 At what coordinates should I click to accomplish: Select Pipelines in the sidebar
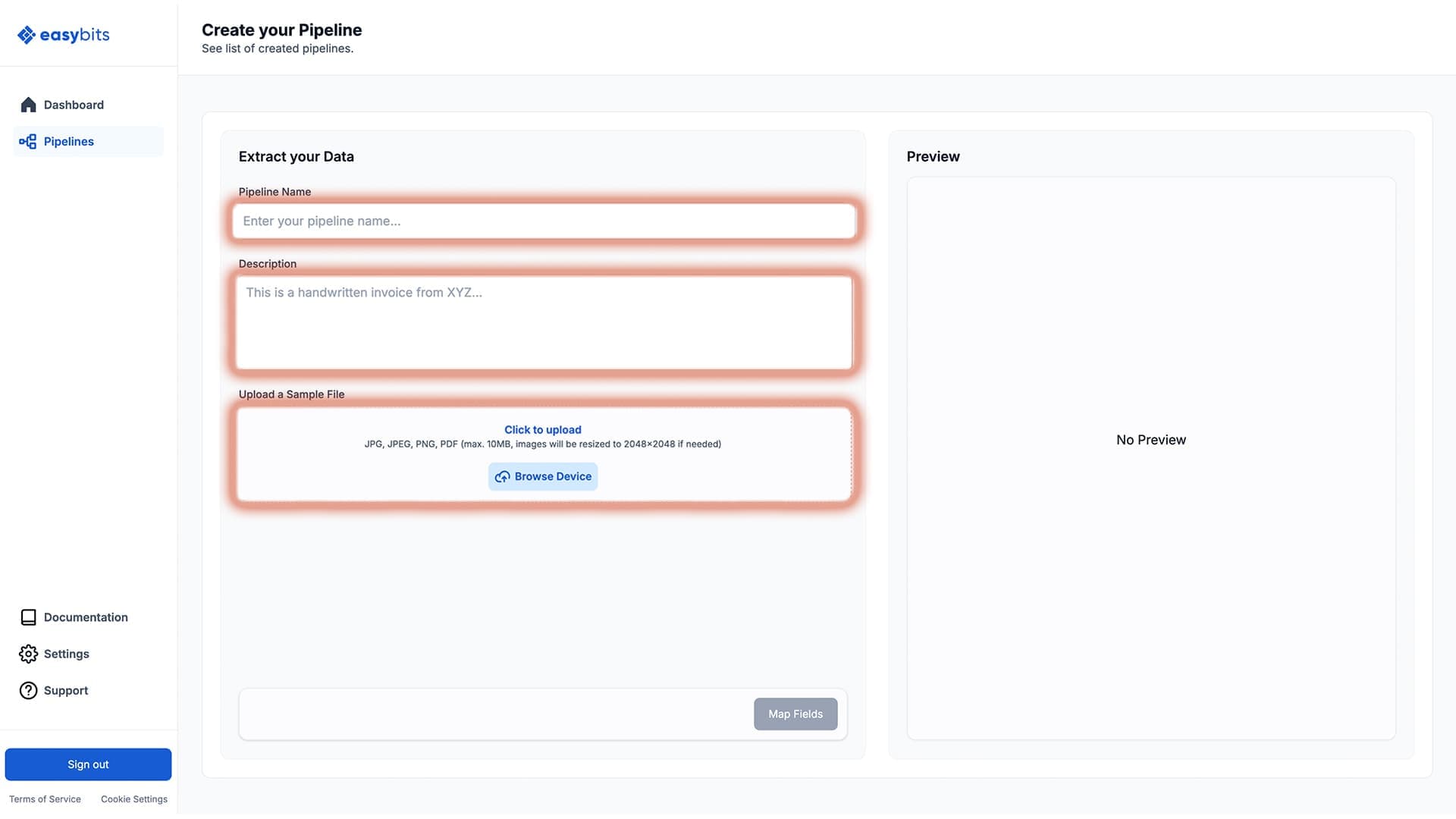pyautogui.click(x=69, y=142)
